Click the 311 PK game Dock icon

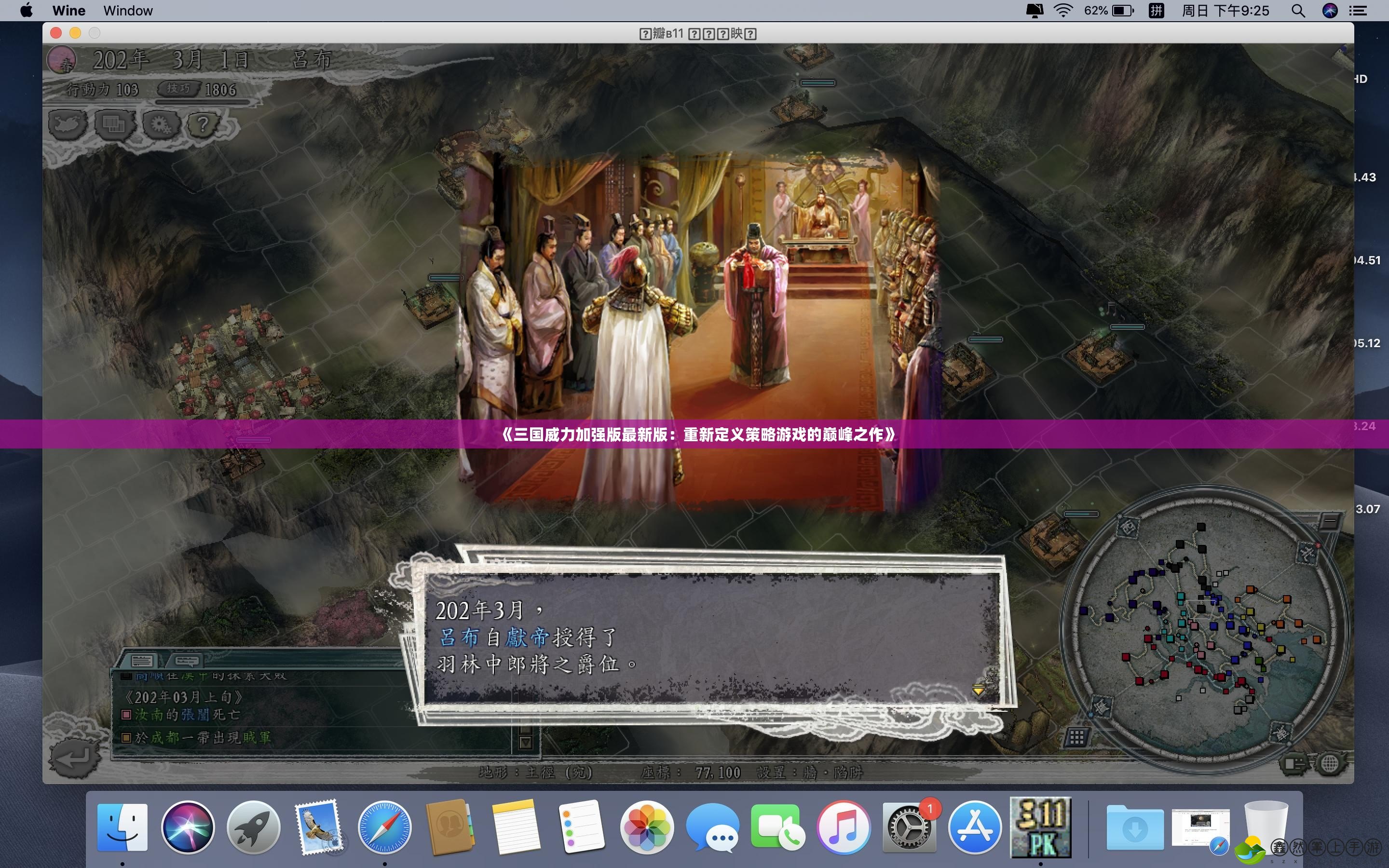click(1041, 827)
